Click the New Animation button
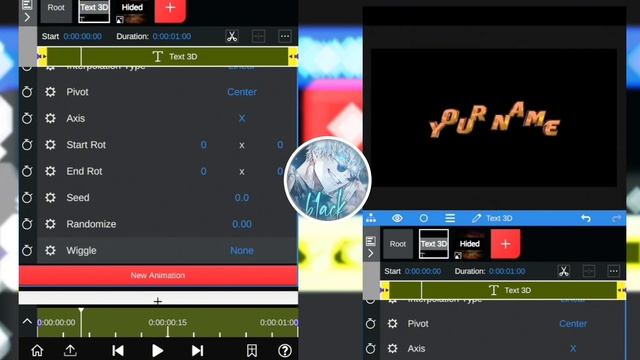640x360 pixels. 158,276
